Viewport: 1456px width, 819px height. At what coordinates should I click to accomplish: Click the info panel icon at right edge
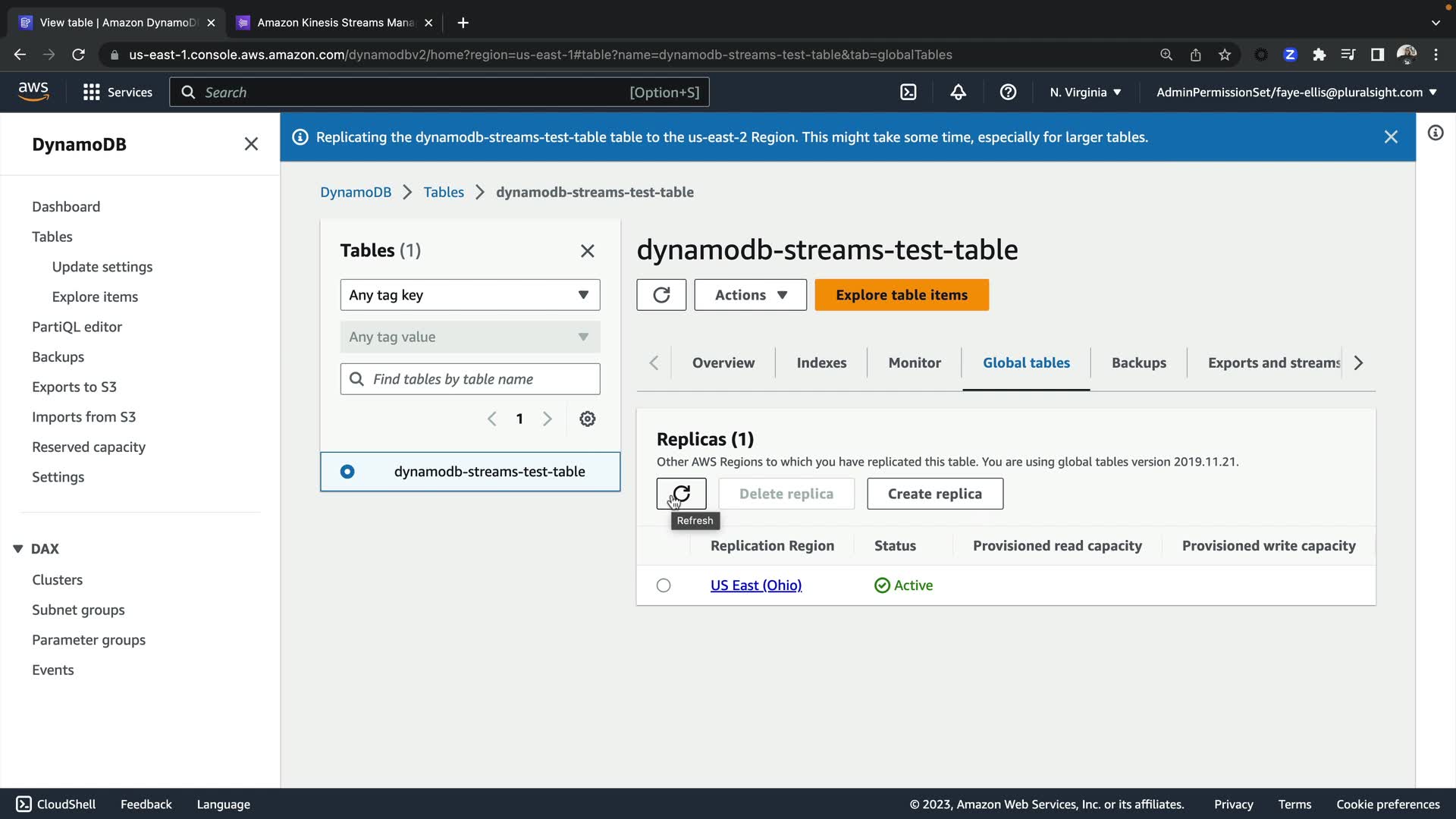point(1435,133)
